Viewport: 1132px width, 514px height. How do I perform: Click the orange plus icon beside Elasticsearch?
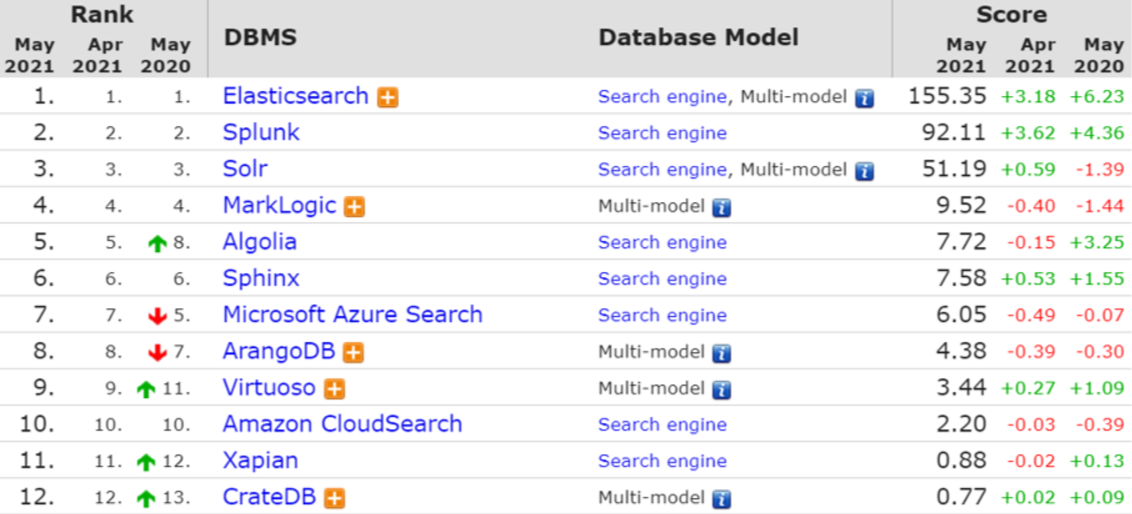pos(388,97)
